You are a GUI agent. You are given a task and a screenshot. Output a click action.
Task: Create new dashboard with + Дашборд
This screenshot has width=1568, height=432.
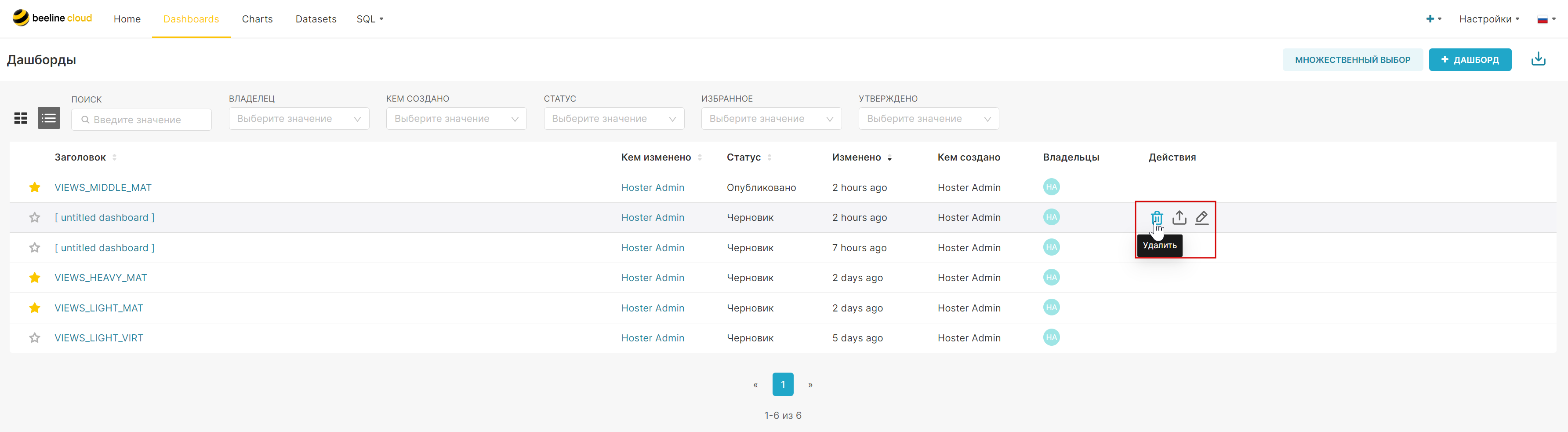[x=1470, y=60]
